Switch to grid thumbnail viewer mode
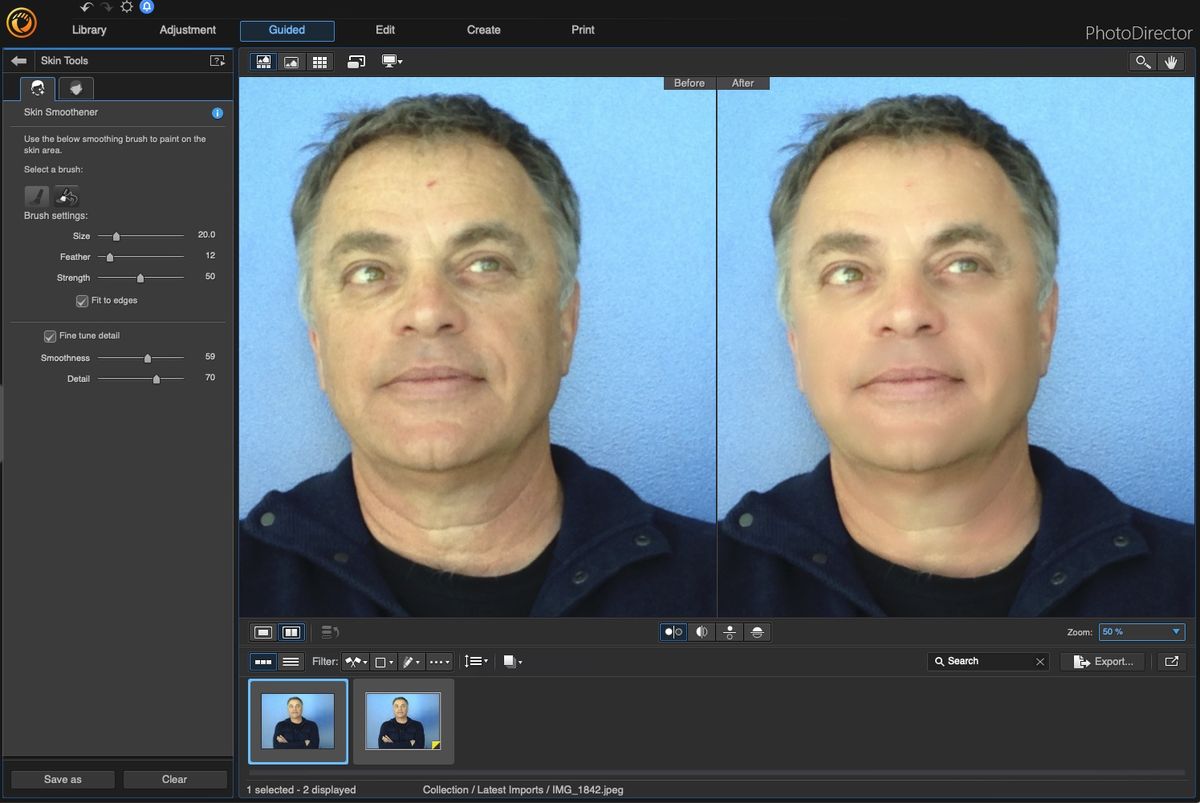 320,61
